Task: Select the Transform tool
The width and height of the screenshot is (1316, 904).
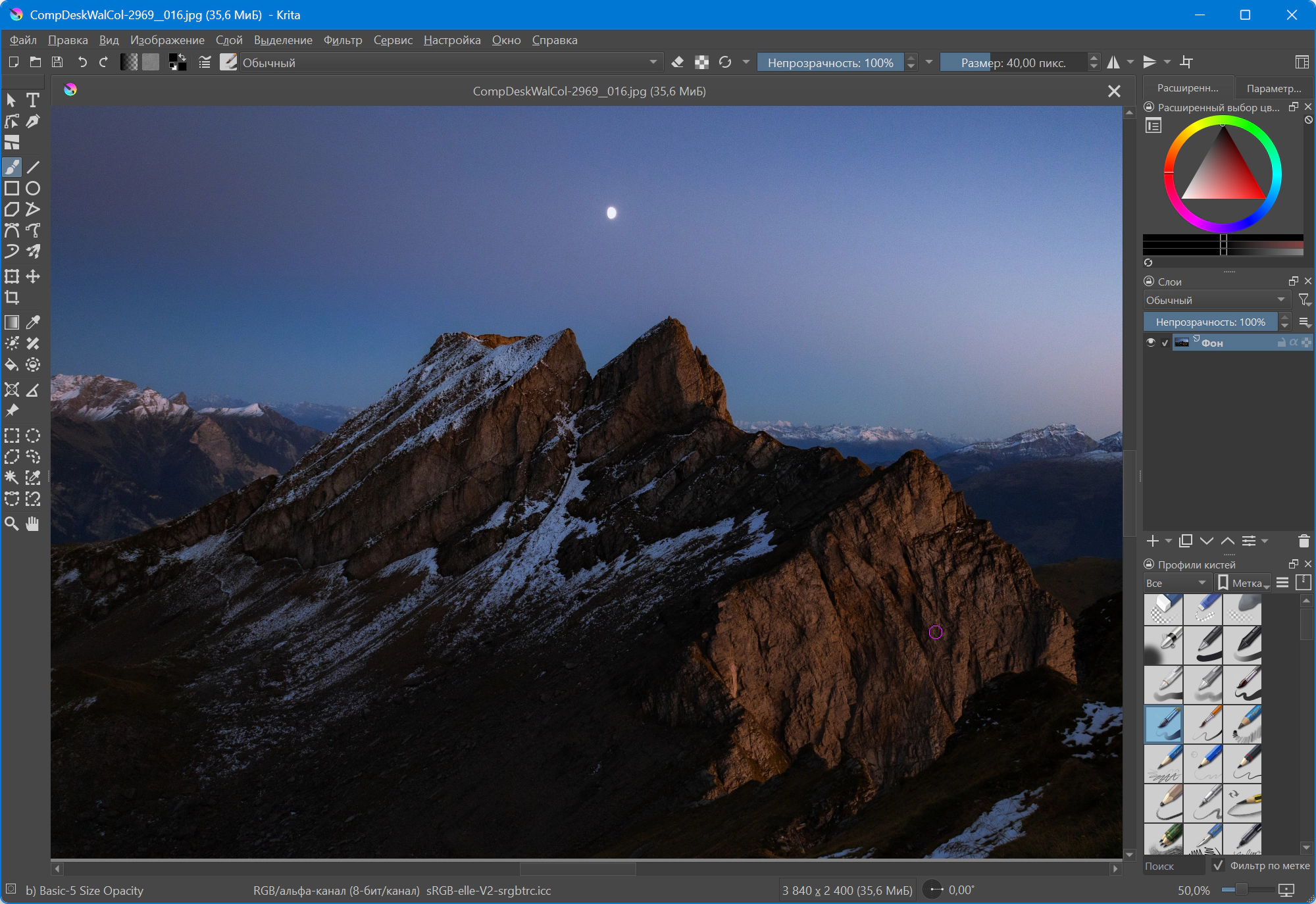Action: click(x=12, y=276)
